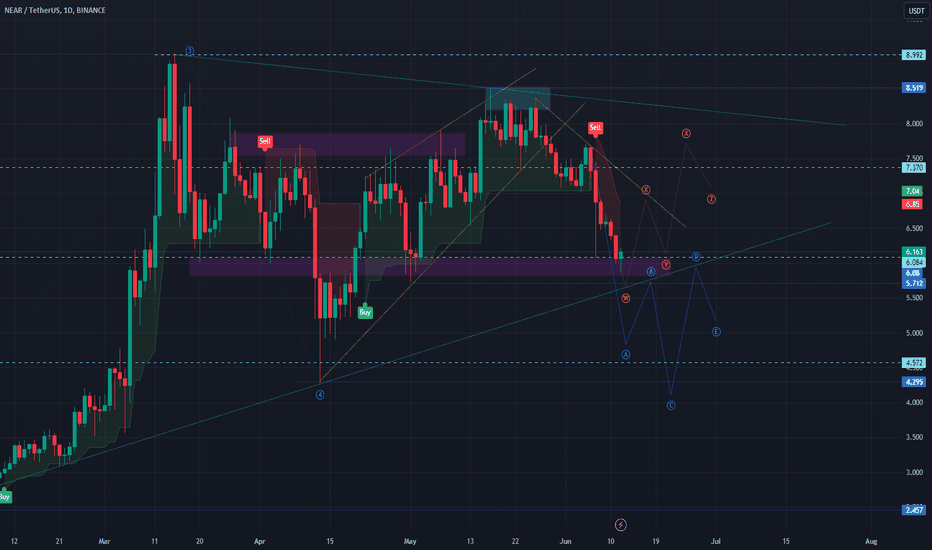Select the 2.457 price level label
932x550 pixels.
tap(914, 510)
